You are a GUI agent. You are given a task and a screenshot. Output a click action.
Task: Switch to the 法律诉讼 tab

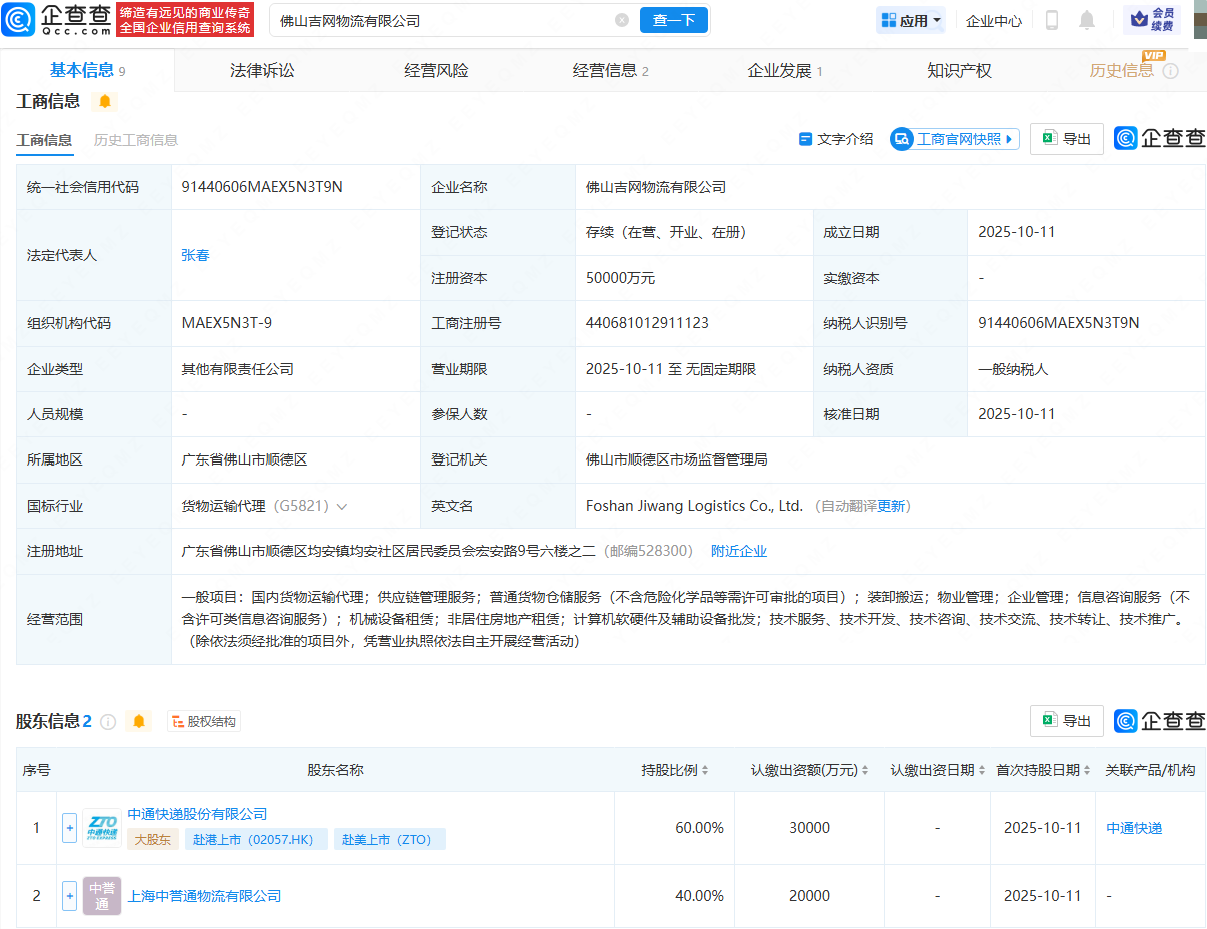[x=262, y=70]
